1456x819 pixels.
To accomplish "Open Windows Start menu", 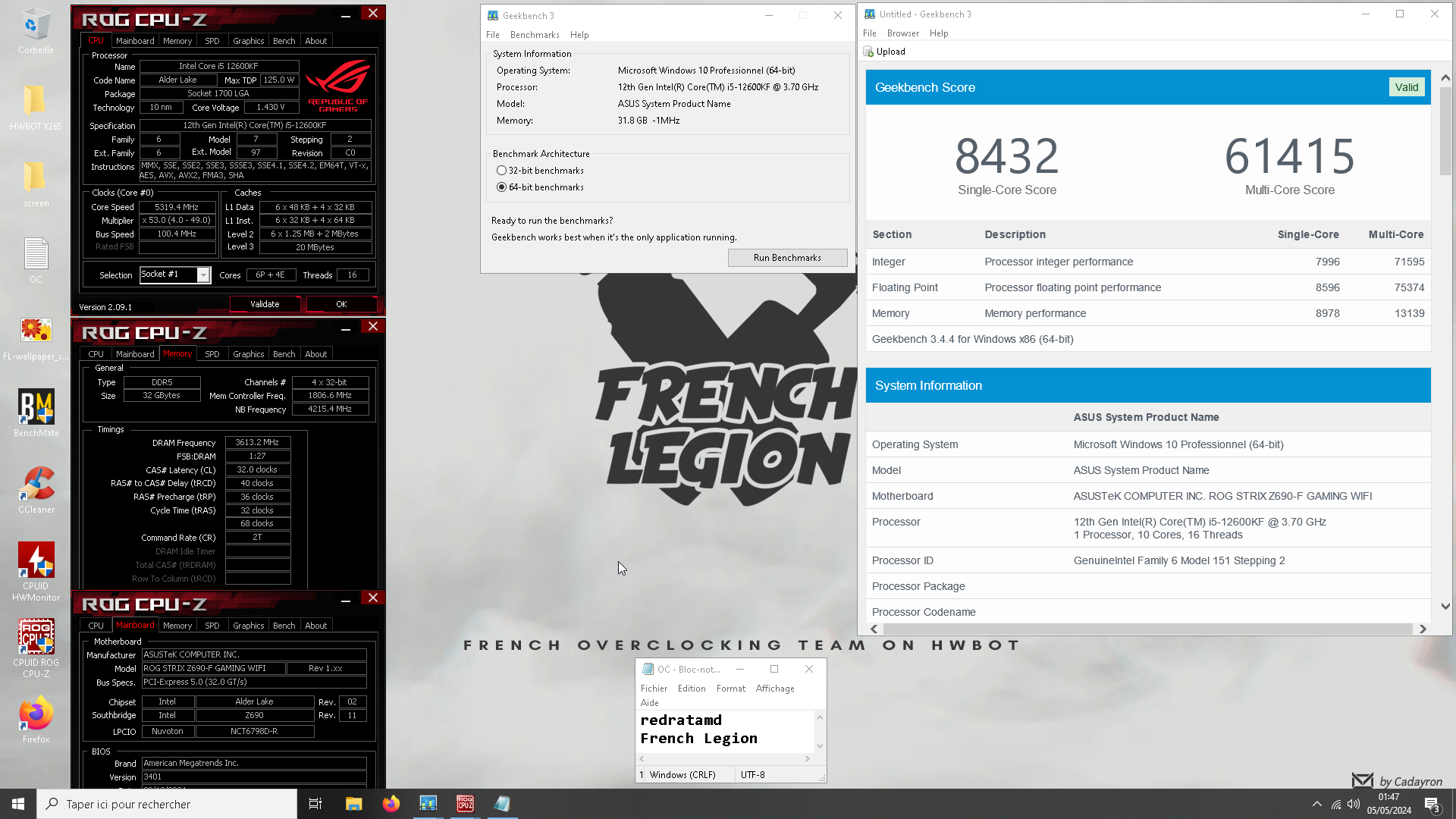I will [x=18, y=804].
